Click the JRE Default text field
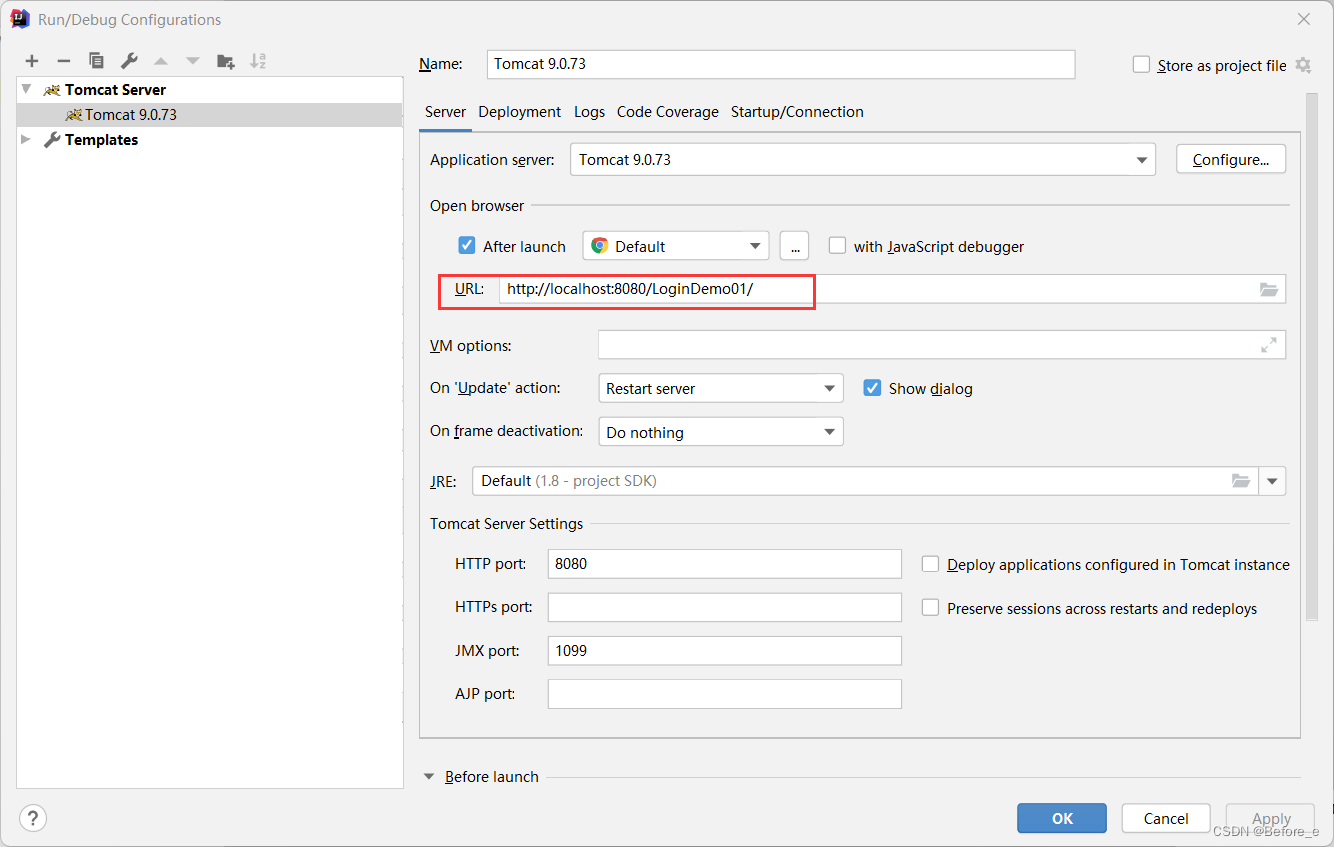 tap(866, 481)
